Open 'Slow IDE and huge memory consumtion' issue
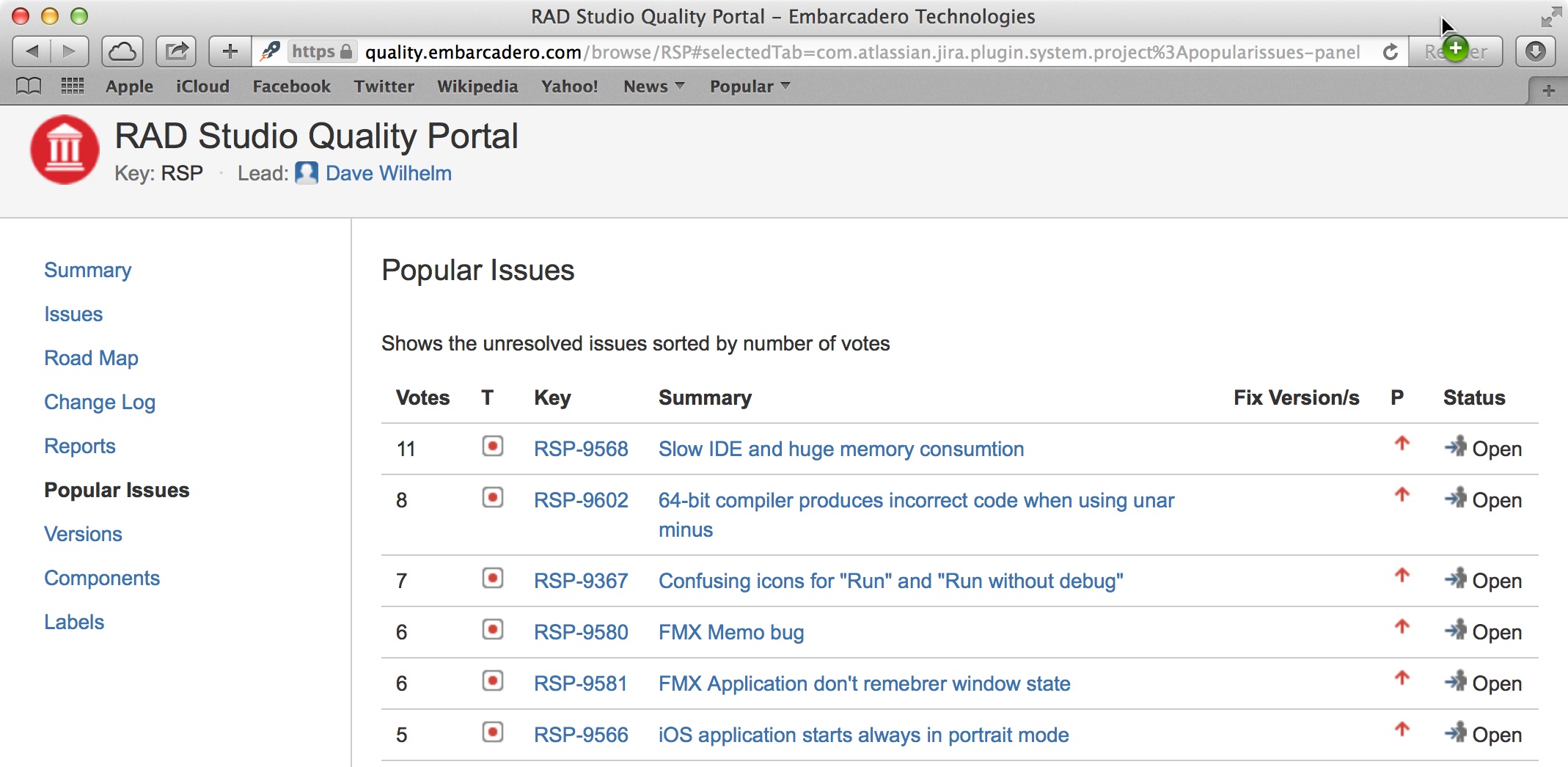 (x=841, y=449)
